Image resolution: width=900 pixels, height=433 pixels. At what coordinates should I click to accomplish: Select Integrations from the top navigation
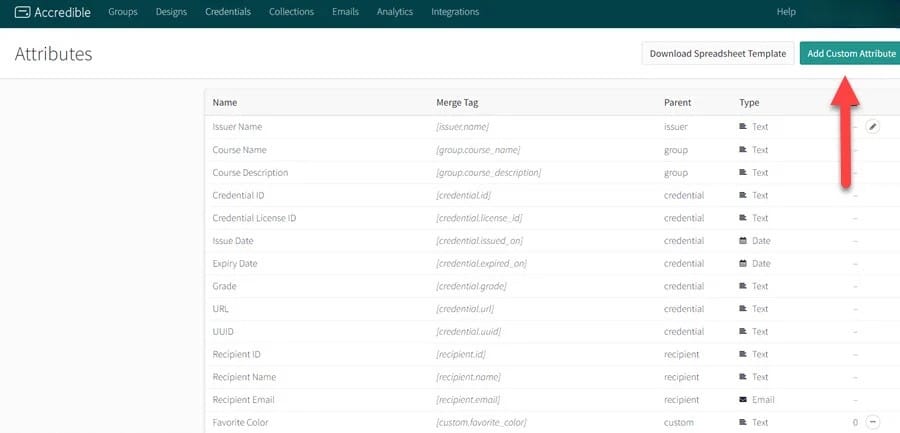pyautogui.click(x=454, y=12)
